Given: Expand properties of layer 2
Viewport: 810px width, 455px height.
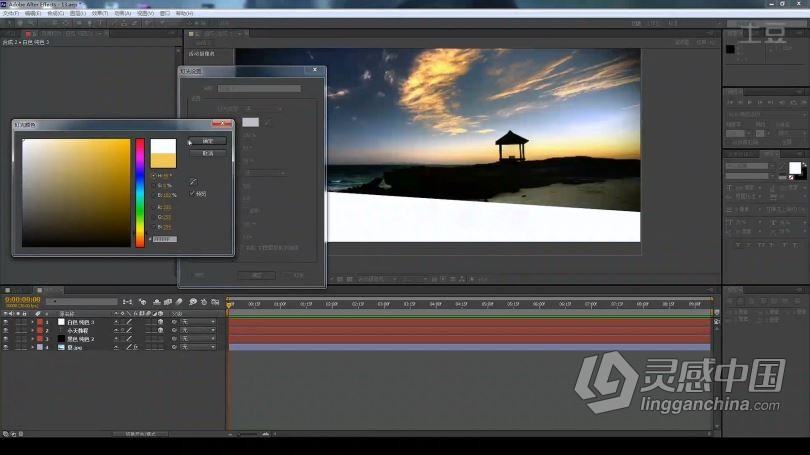Looking at the screenshot, I should (32, 330).
